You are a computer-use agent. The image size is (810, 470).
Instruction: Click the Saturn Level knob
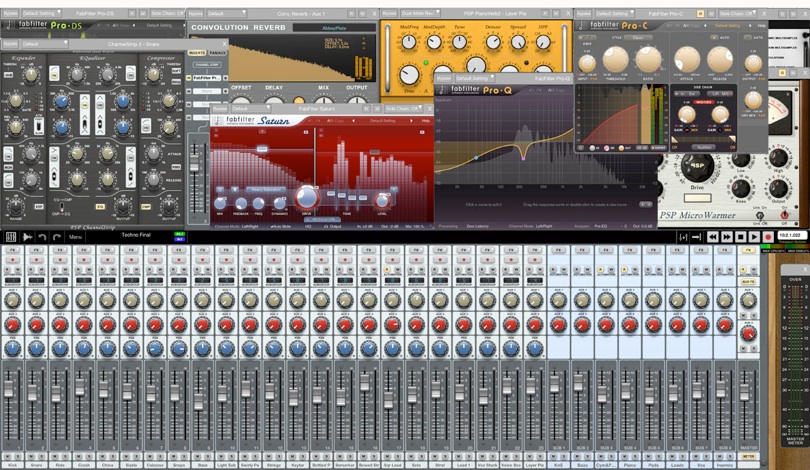[x=382, y=201]
